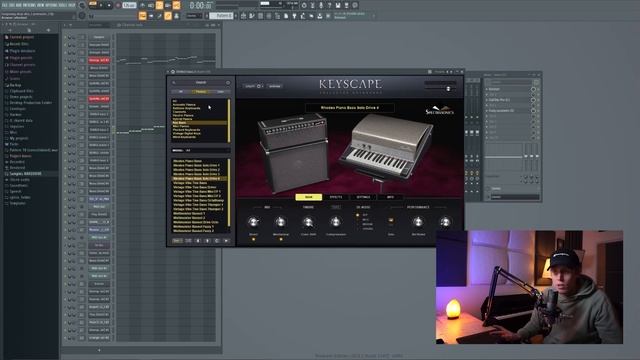Open the Desktop Production Folder in browser
640x360 pixels.
coord(31,102)
